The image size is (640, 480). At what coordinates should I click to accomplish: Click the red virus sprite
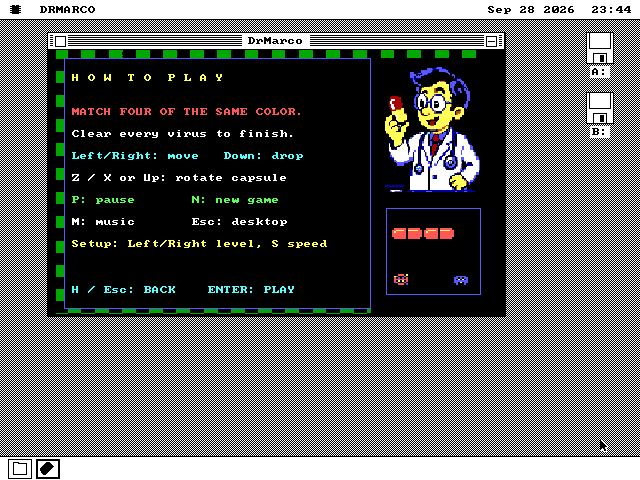[401, 279]
